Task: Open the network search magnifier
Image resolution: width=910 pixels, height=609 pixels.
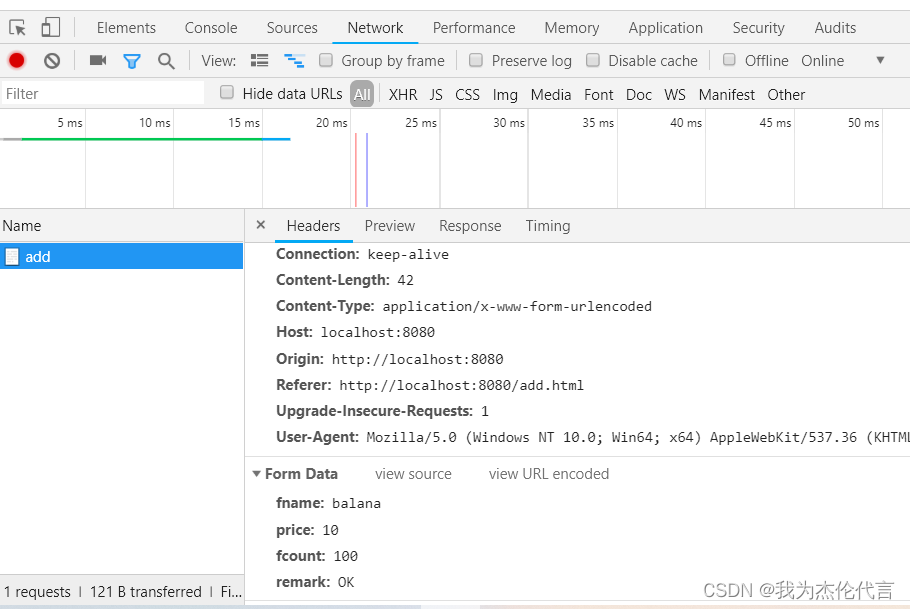Action: pos(166,60)
